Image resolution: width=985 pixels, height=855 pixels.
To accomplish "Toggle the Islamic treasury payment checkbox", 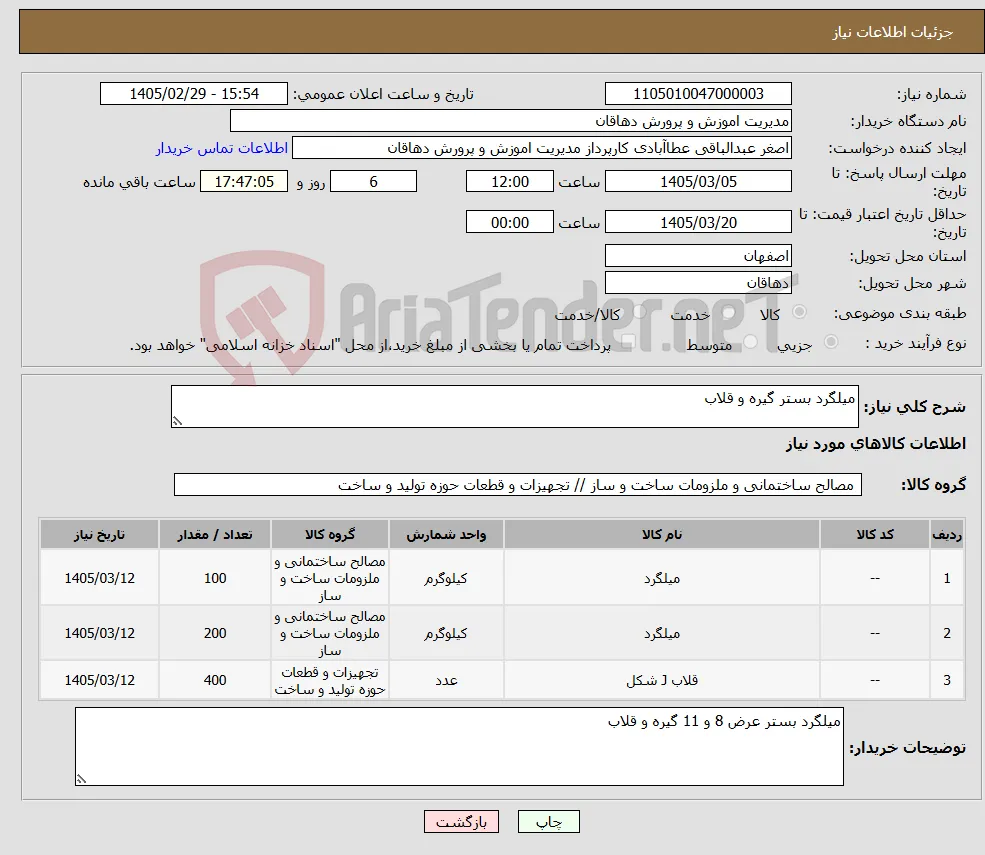I will point(628,342).
